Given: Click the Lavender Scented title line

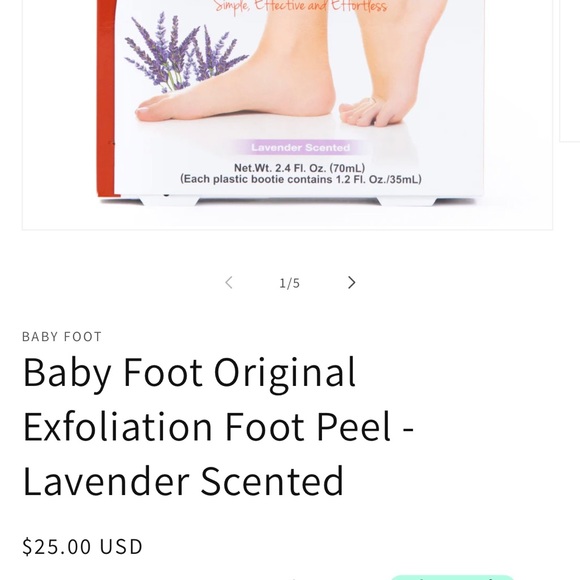Looking at the screenshot, I should 183,481.
